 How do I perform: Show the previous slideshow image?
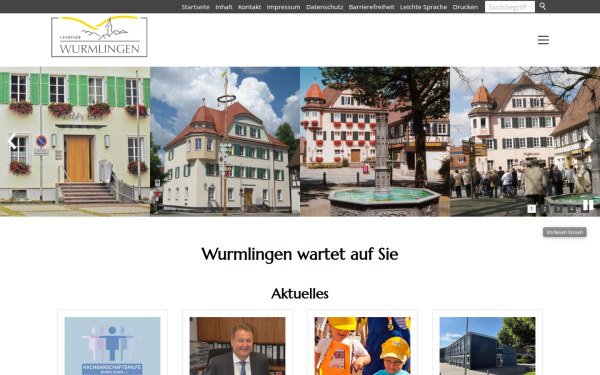pyautogui.click(x=12, y=141)
